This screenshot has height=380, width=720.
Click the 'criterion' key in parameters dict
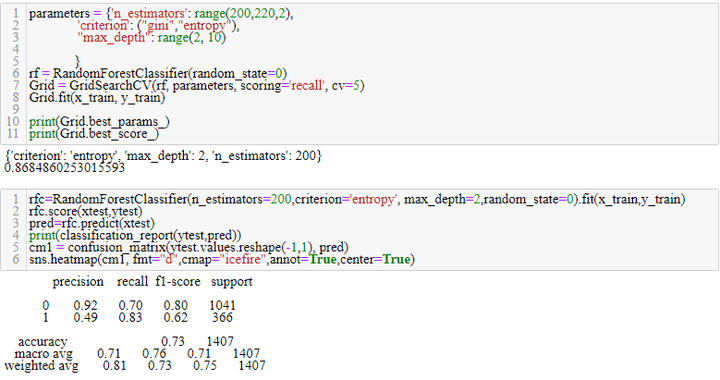click(104, 25)
